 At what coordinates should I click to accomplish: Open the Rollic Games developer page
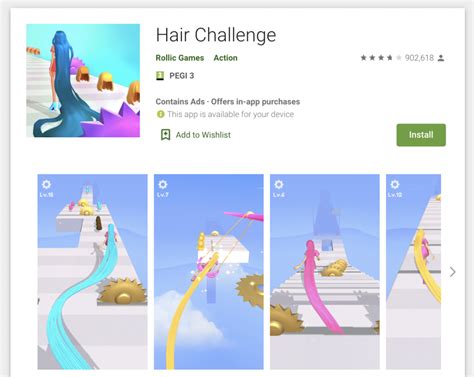[x=180, y=58]
